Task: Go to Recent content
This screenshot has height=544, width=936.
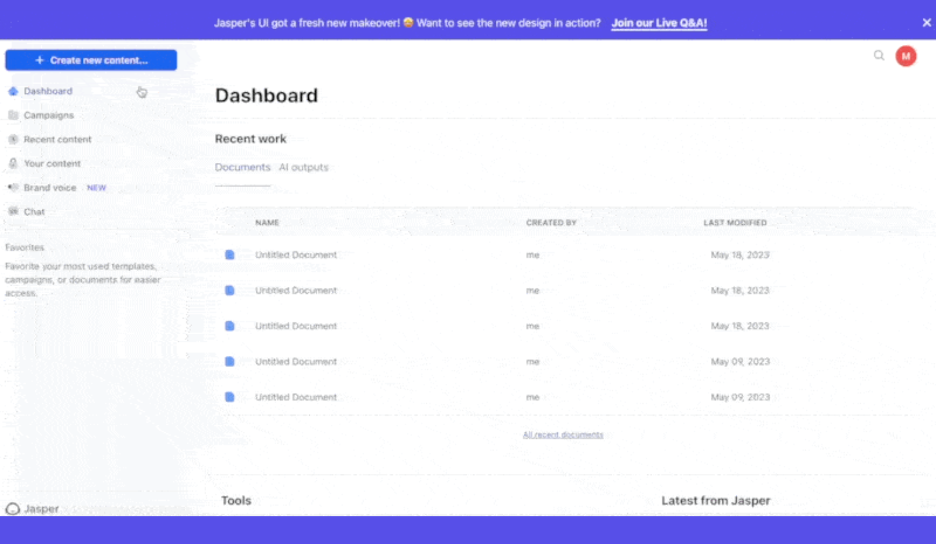Action: pyautogui.click(x=57, y=139)
